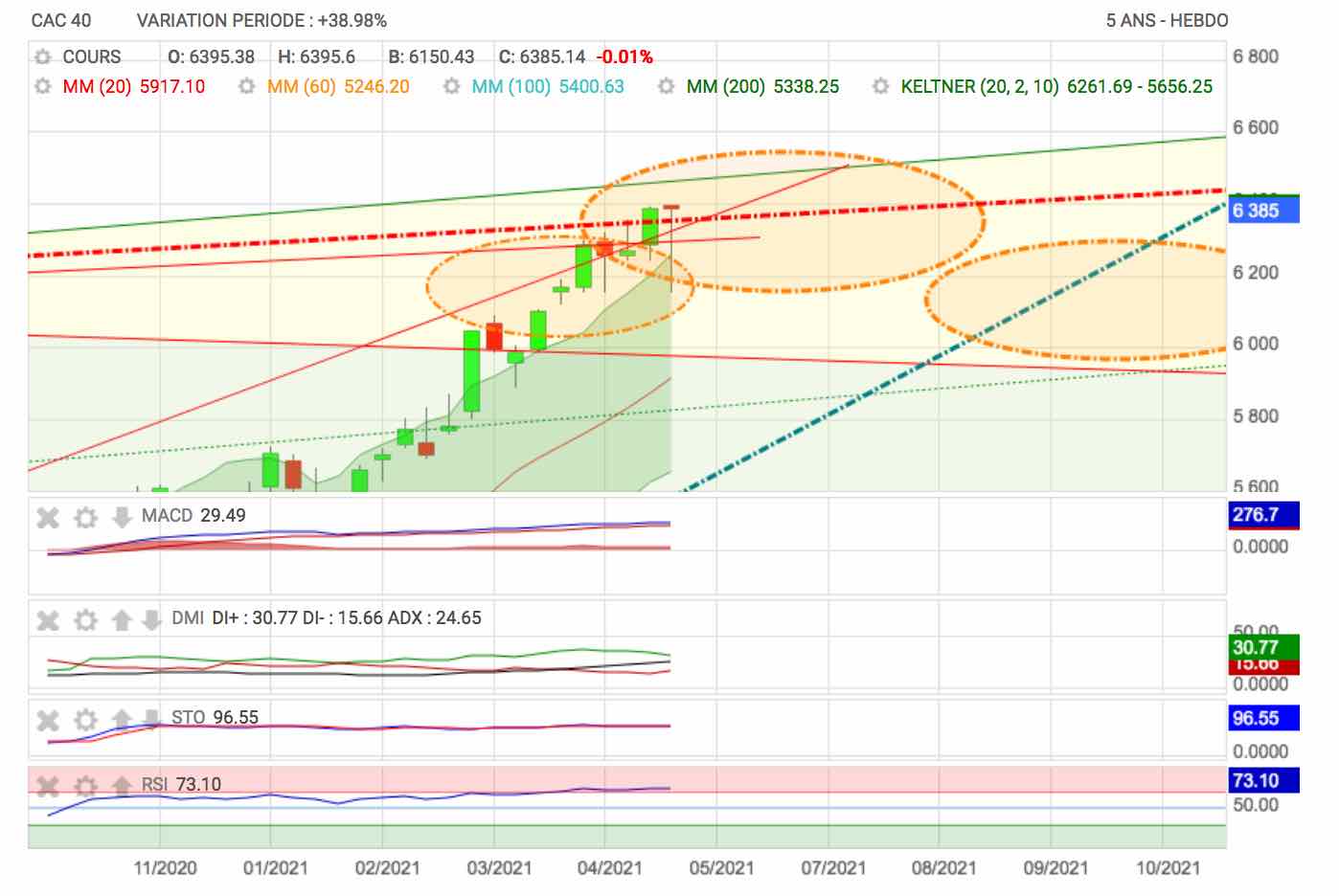Click the 5 800 price axis label
The image size is (1339, 896).
(x=1256, y=416)
